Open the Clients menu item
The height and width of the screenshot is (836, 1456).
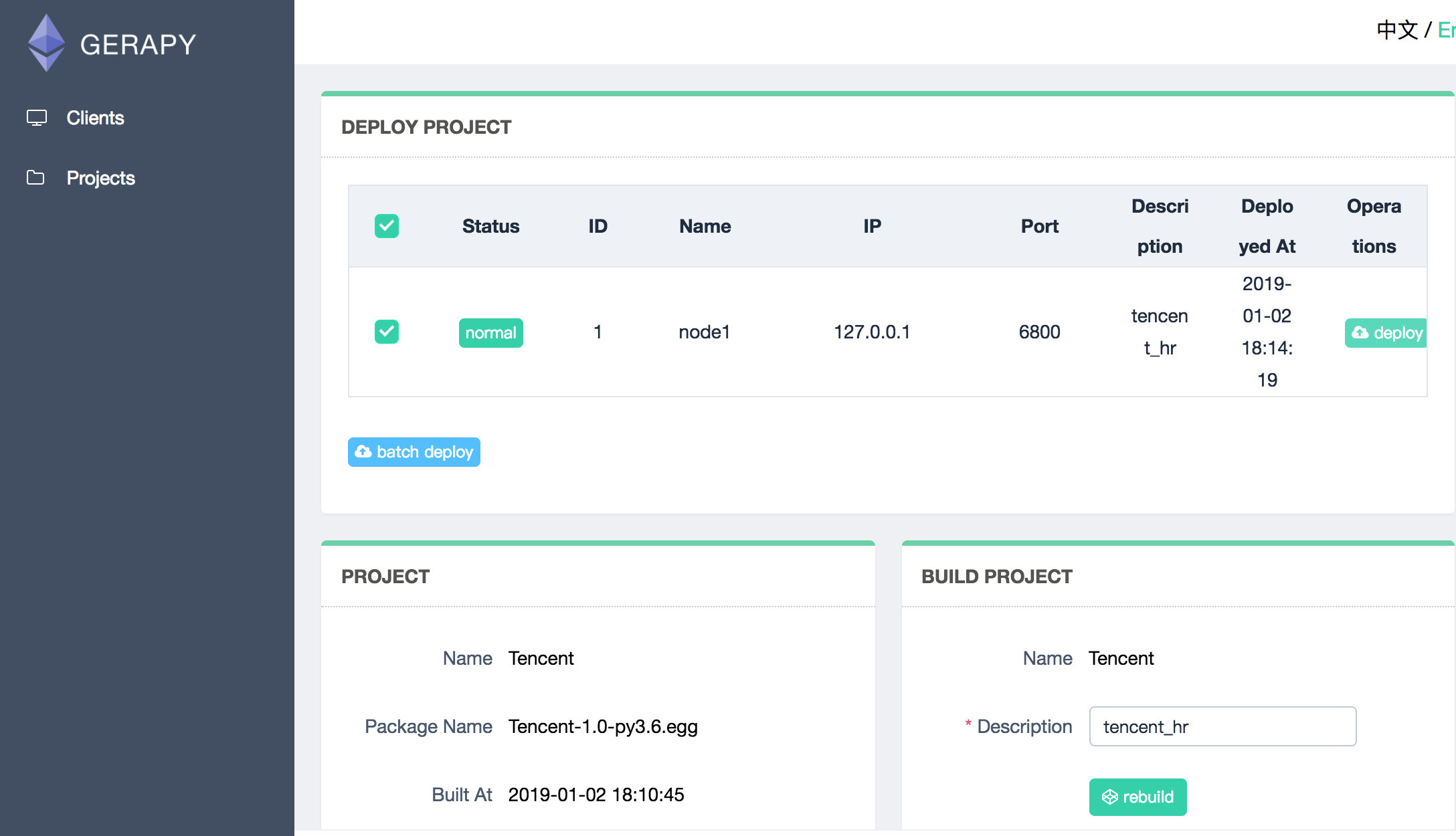pos(95,118)
